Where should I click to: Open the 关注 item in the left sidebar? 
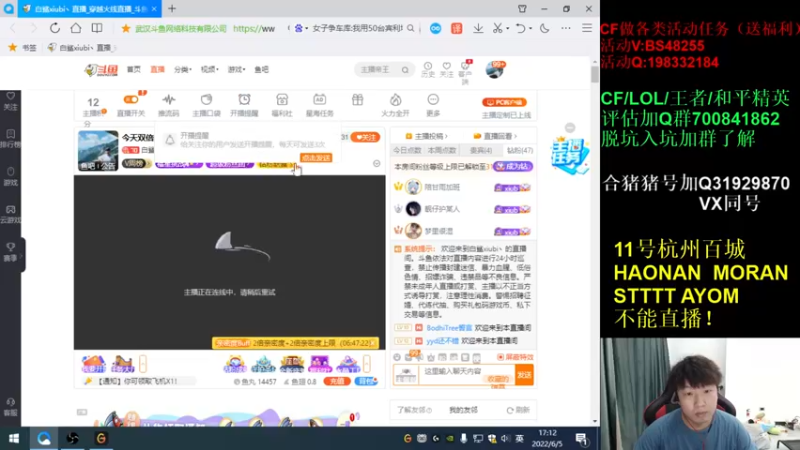click(10, 101)
